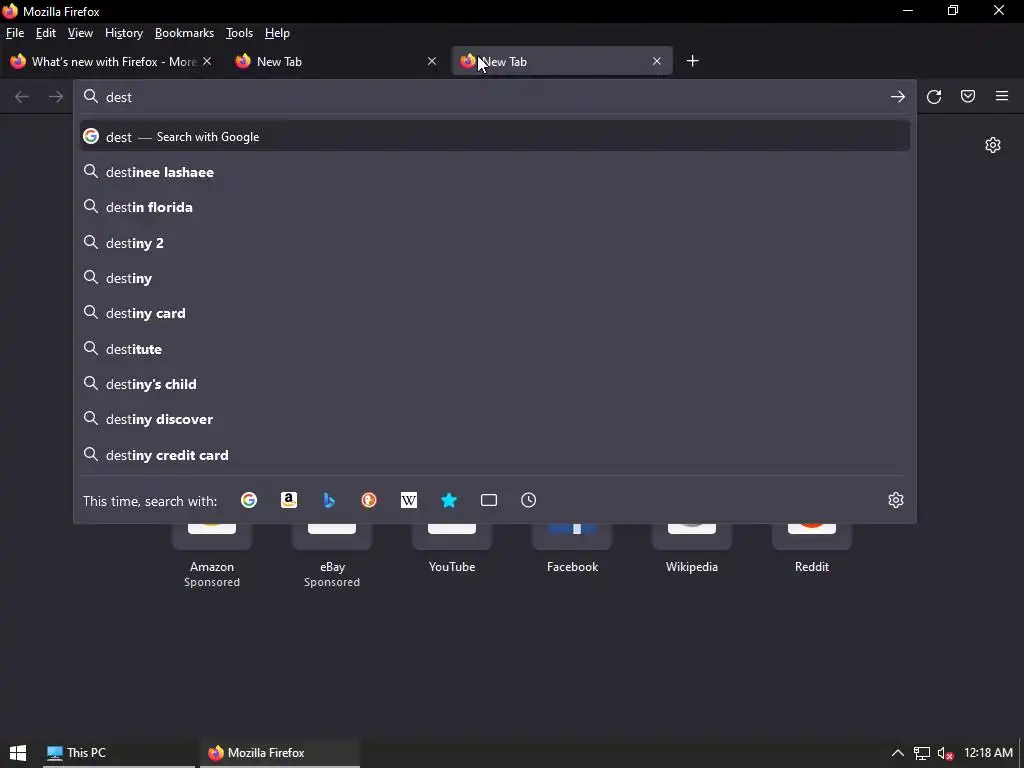Search this time with Amazon icon
Screen dimensions: 1024x768
[289, 500]
